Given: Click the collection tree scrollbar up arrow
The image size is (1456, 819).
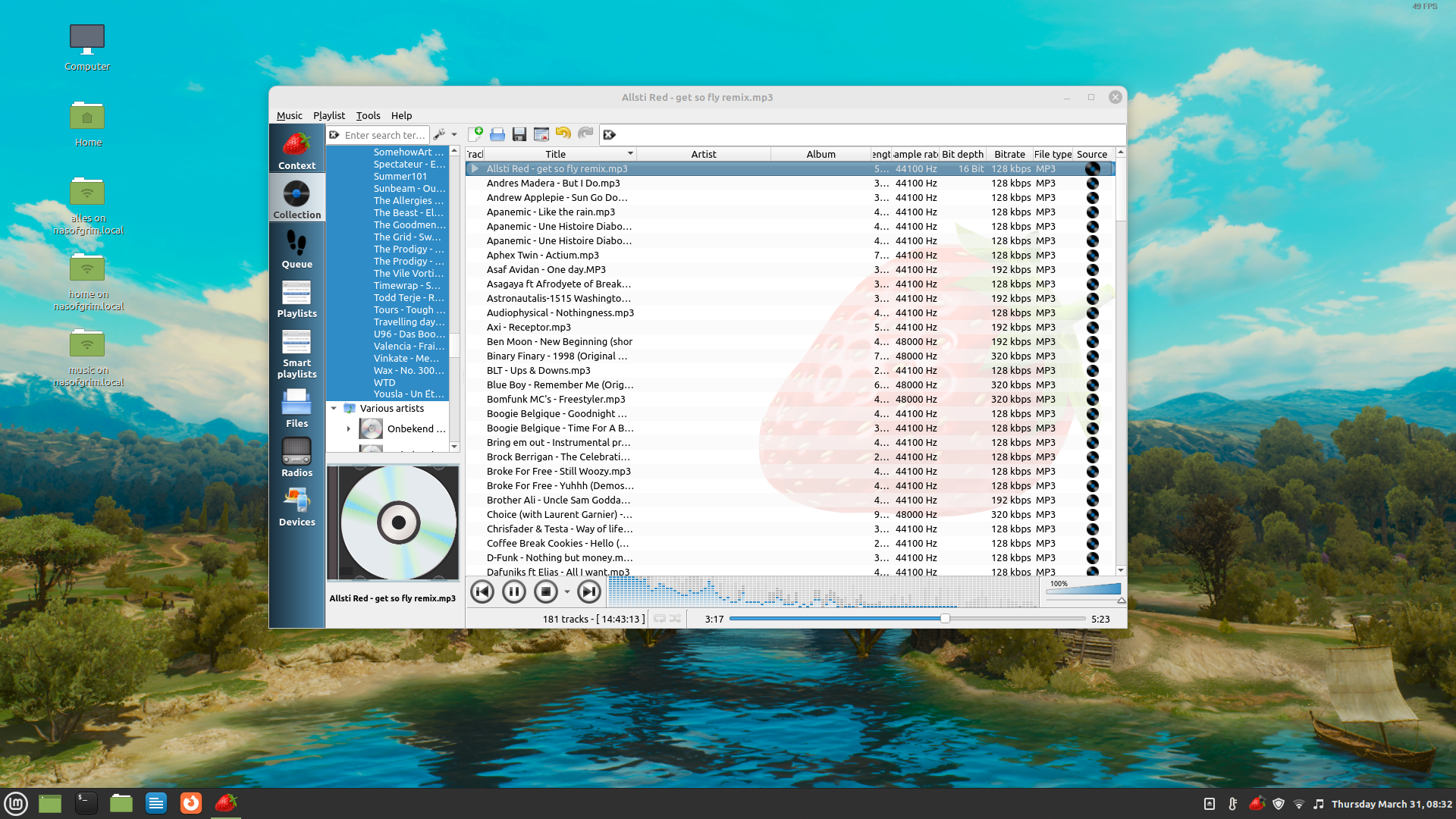Looking at the screenshot, I should (454, 151).
